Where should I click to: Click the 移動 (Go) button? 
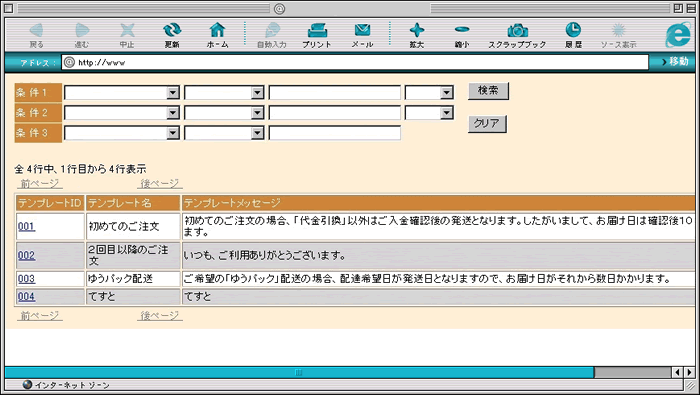tap(675, 62)
